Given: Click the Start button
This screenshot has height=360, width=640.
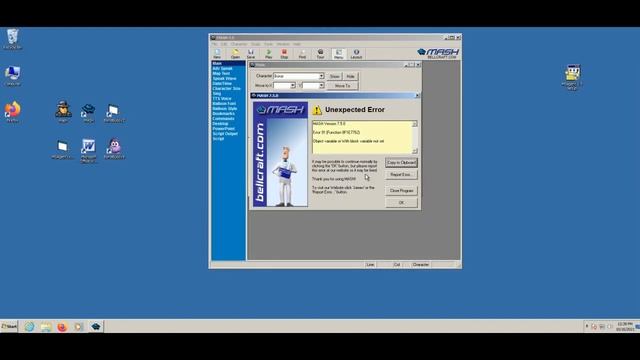Looking at the screenshot, I should pyautogui.click(x=9, y=327).
